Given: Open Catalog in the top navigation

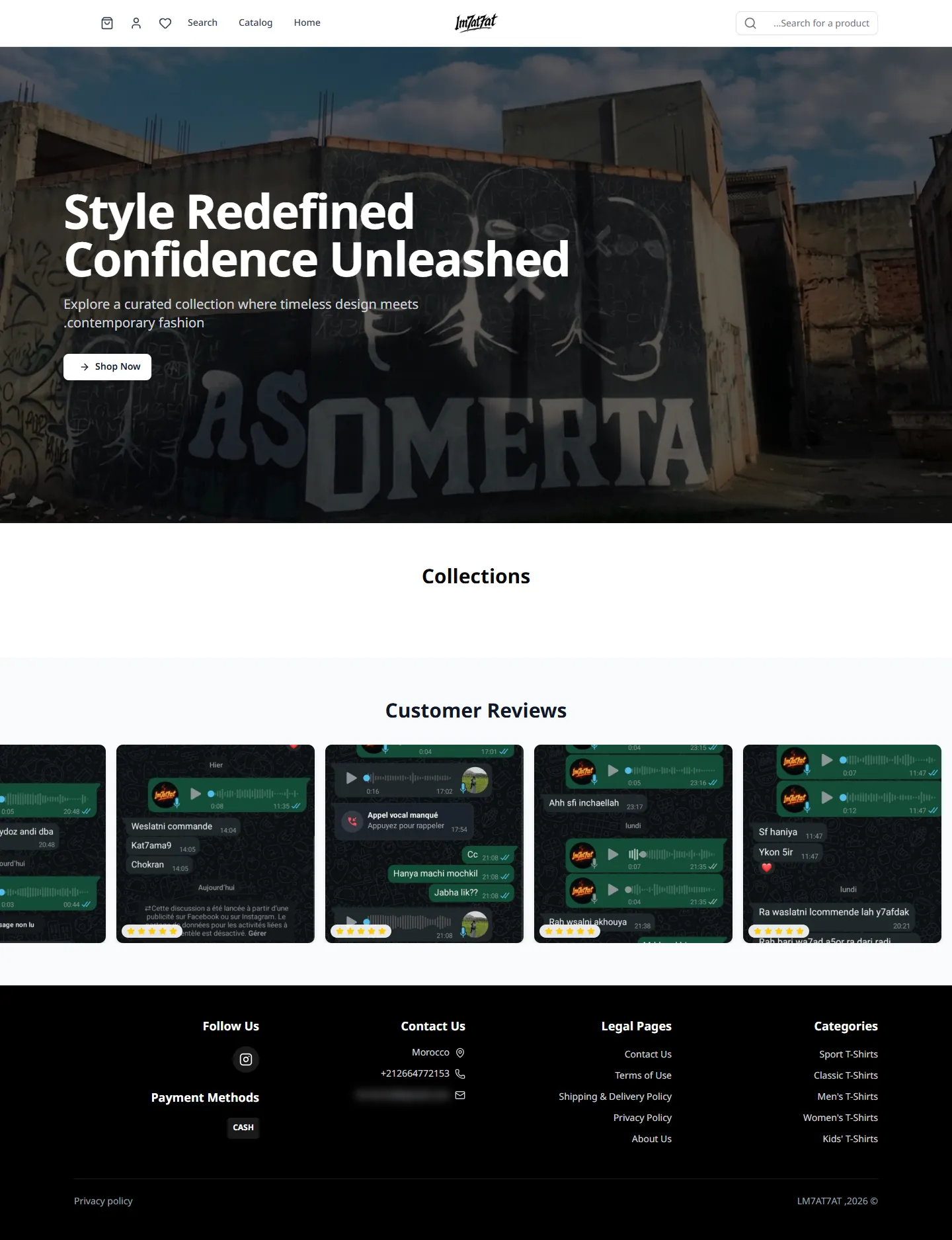Looking at the screenshot, I should tap(256, 22).
